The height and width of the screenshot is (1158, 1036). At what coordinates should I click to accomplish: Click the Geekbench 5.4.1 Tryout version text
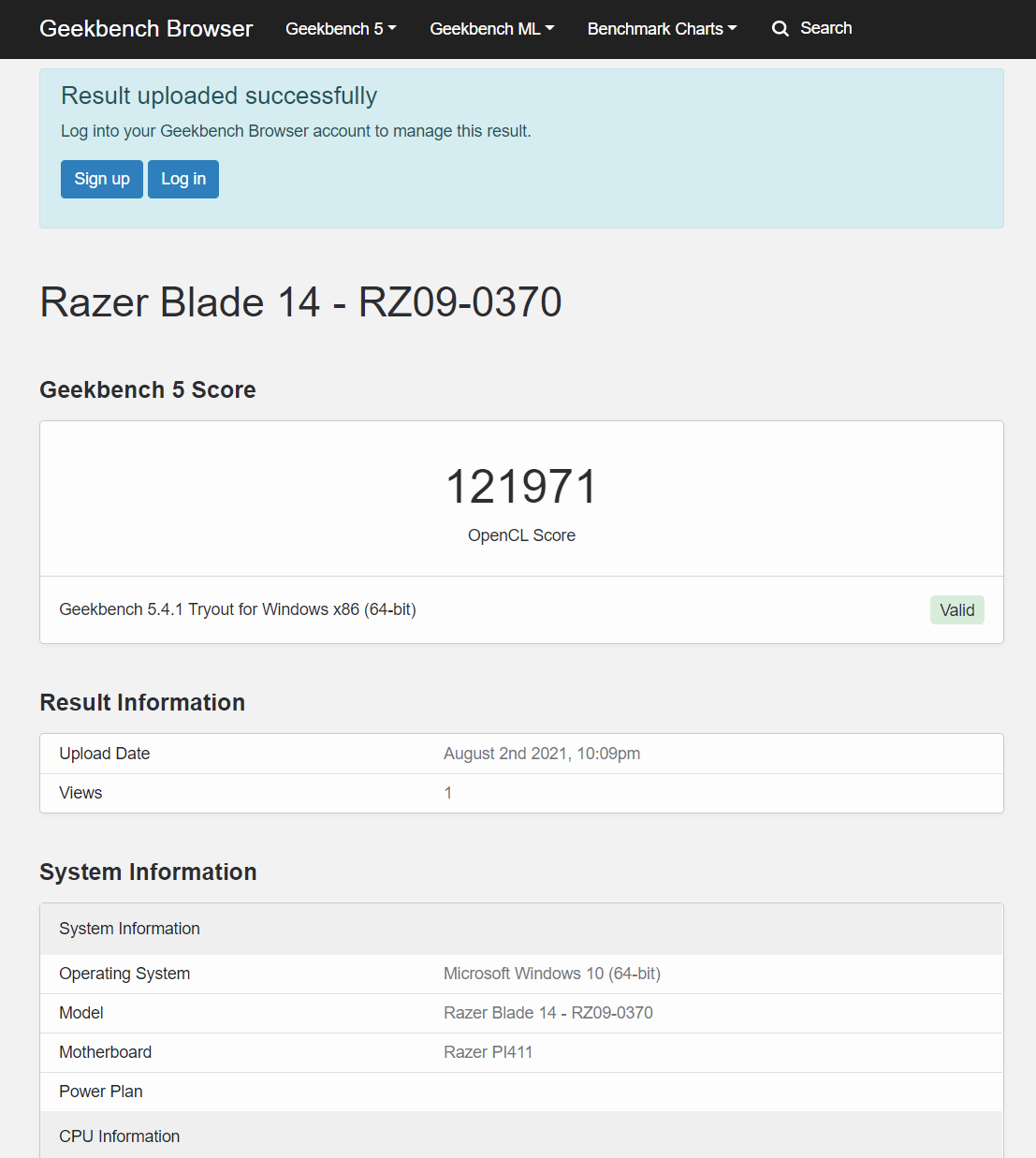pyautogui.click(x=238, y=609)
